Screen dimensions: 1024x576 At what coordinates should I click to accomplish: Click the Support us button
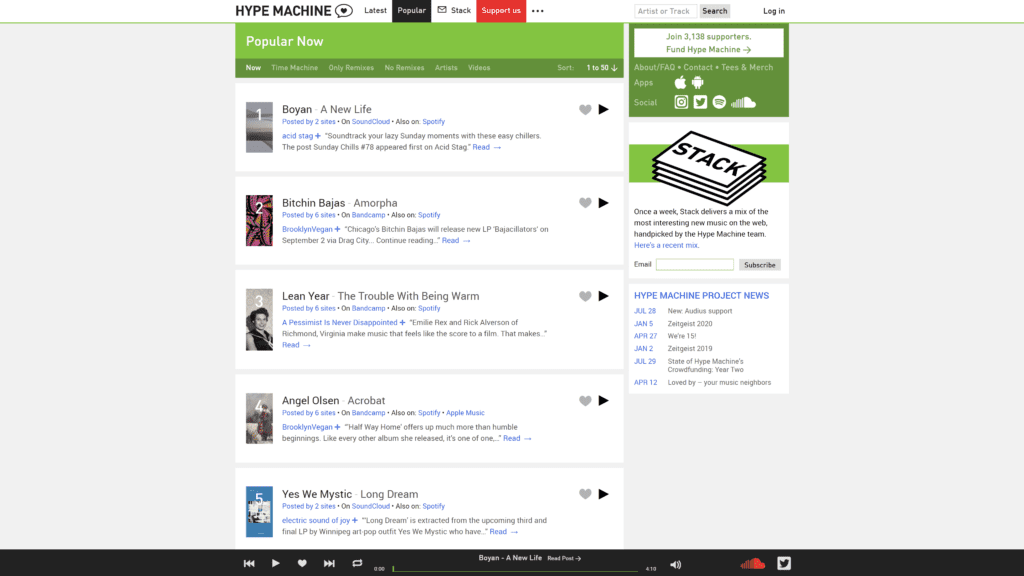(501, 10)
